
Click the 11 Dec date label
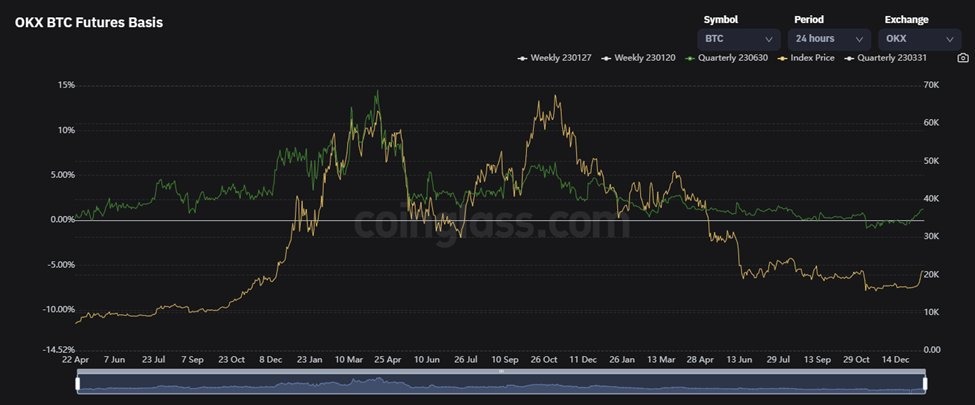click(583, 360)
